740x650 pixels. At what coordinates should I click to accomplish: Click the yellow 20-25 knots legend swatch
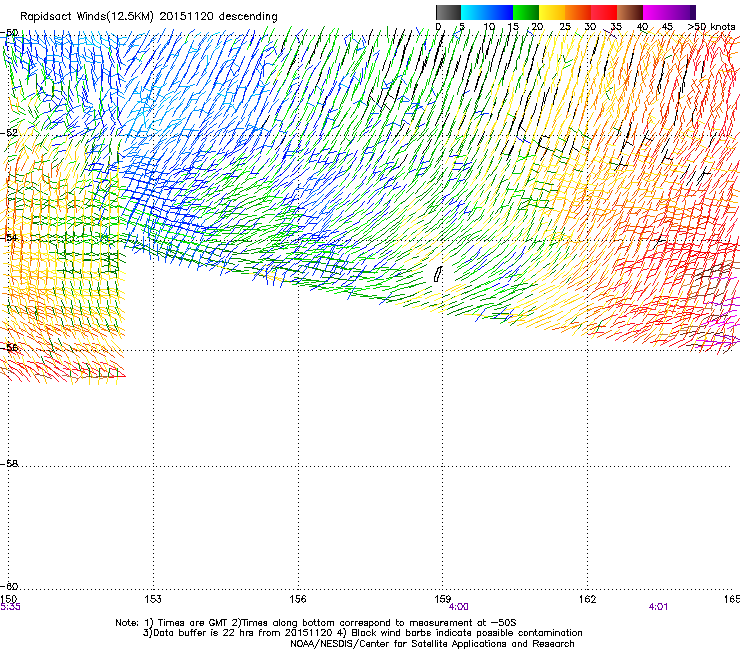pos(552,12)
